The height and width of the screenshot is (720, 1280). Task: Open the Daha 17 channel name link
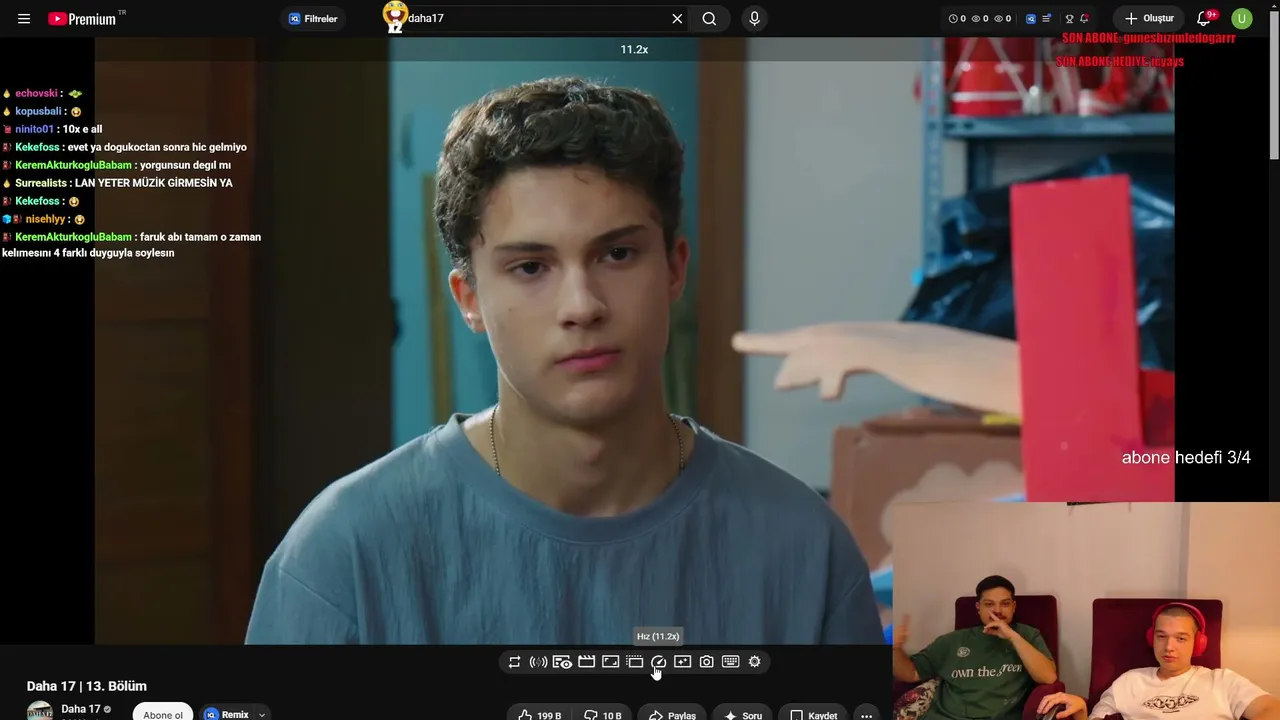81,709
